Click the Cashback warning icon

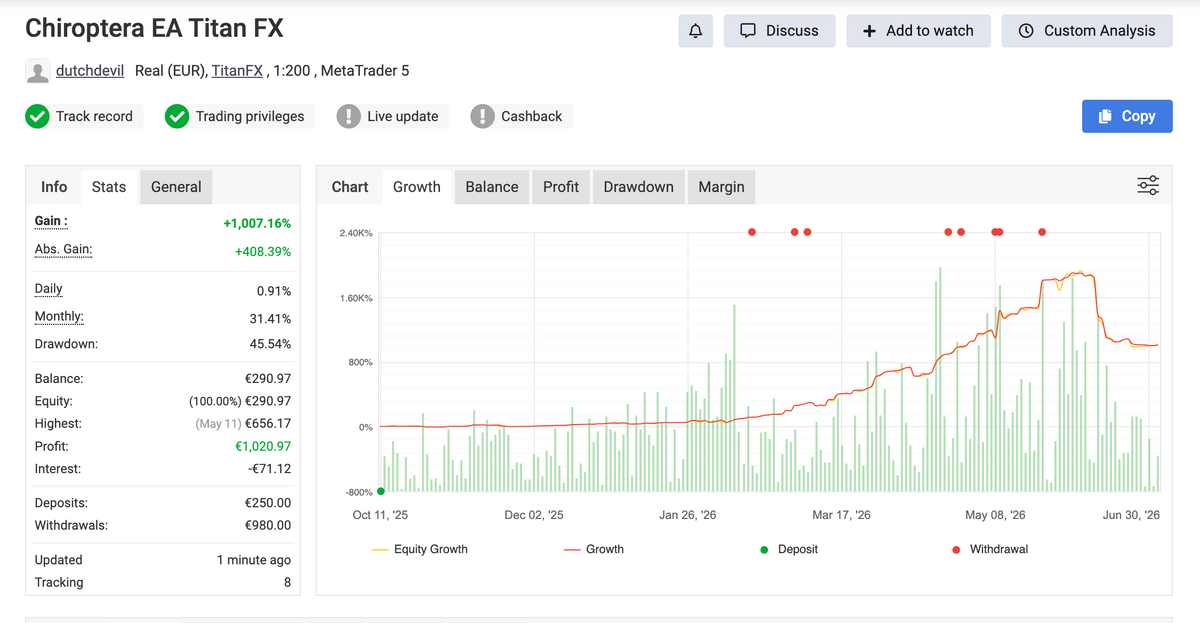[x=482, y=117]
